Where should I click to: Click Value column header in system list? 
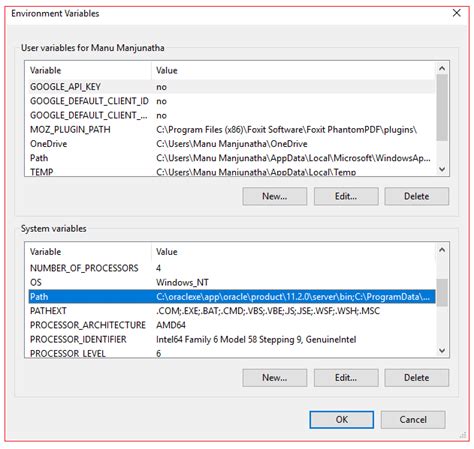click(293, 252)
